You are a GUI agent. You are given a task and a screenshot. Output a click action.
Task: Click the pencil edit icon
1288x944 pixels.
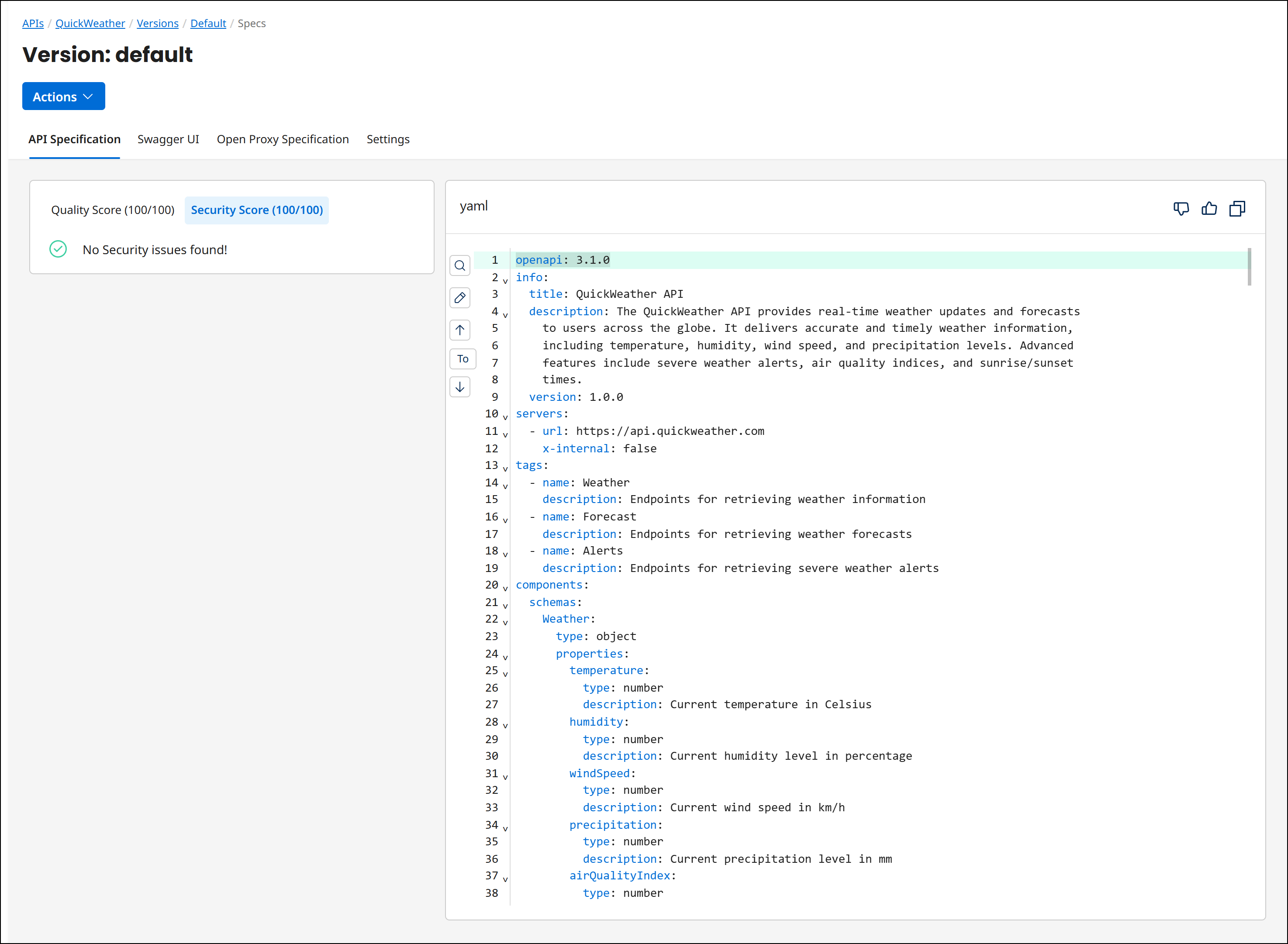click(x=460, y=298)
